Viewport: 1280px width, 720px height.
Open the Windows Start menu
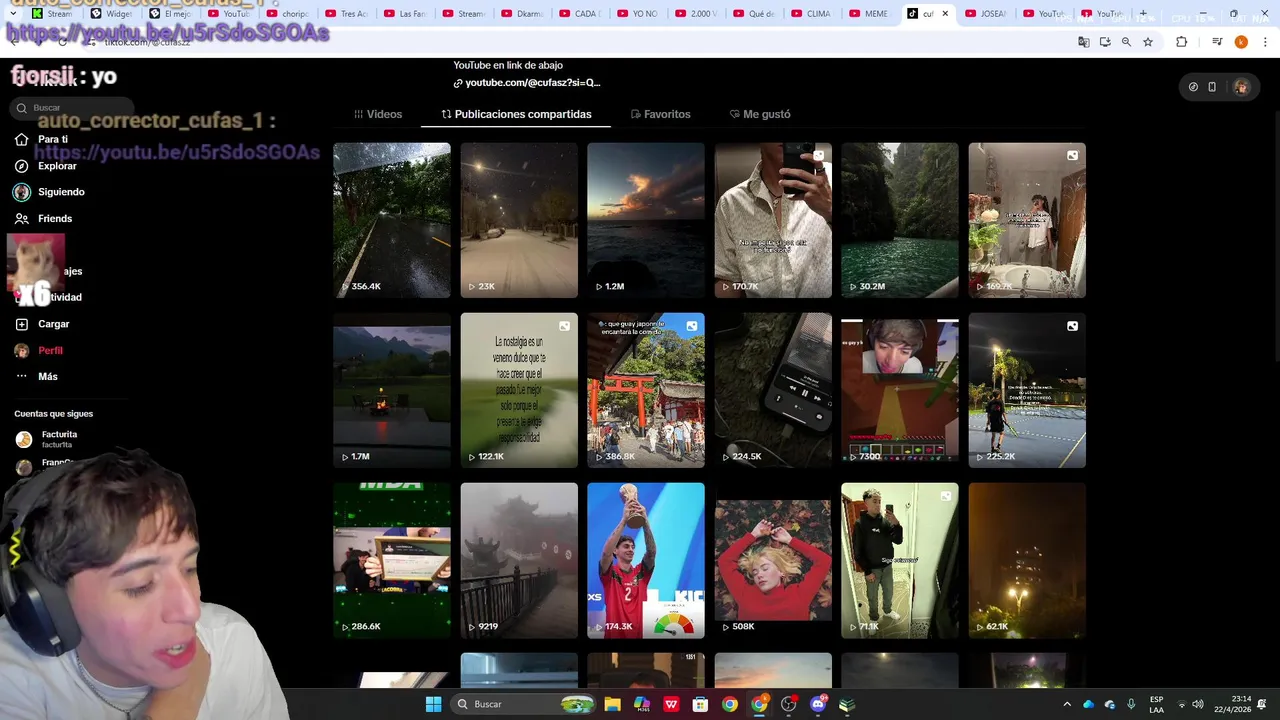pyautogui.click(x=433, y=704)
